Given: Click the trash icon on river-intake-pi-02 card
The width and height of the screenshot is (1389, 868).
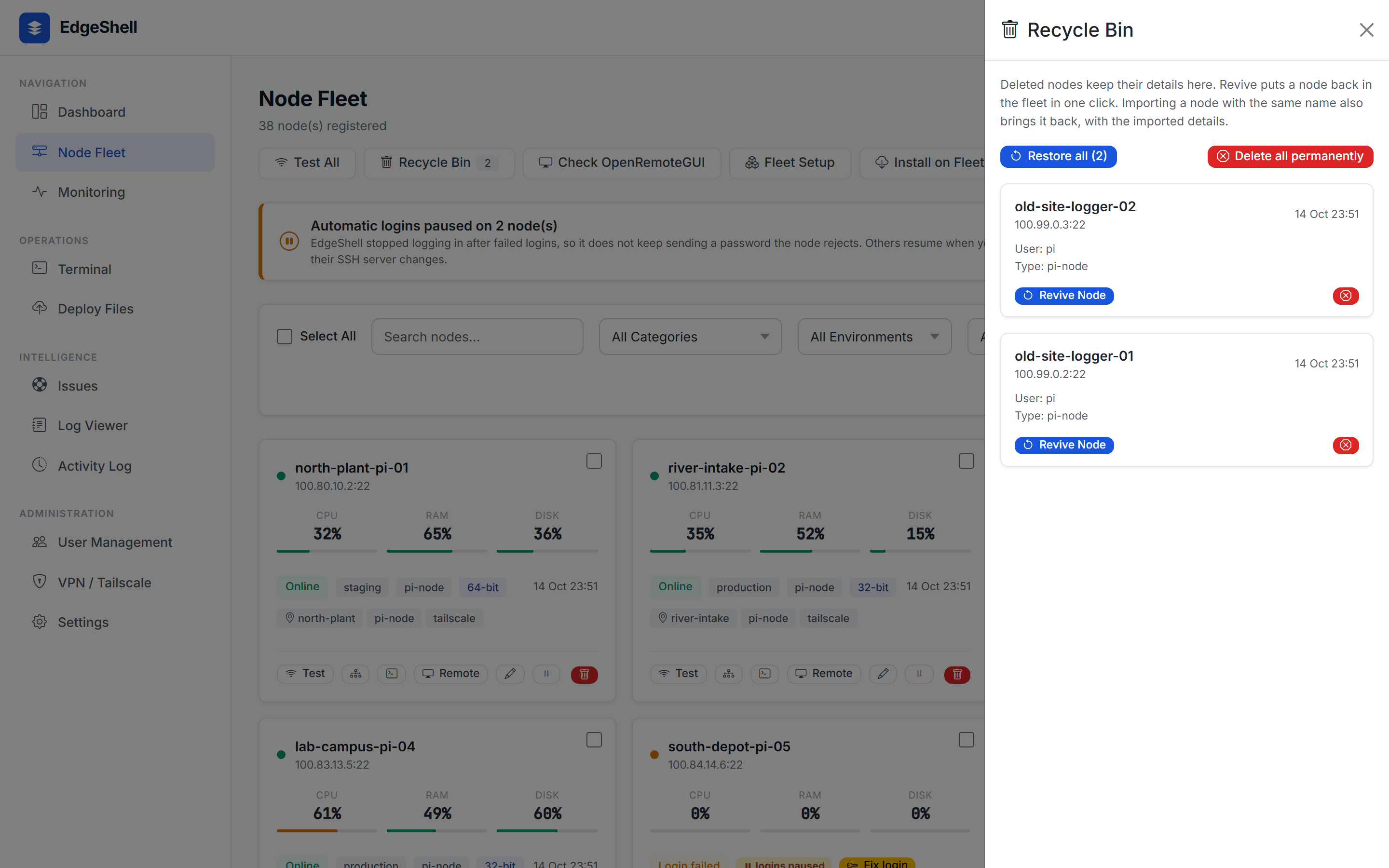Looking at the screenshot, I should [957, 674].
